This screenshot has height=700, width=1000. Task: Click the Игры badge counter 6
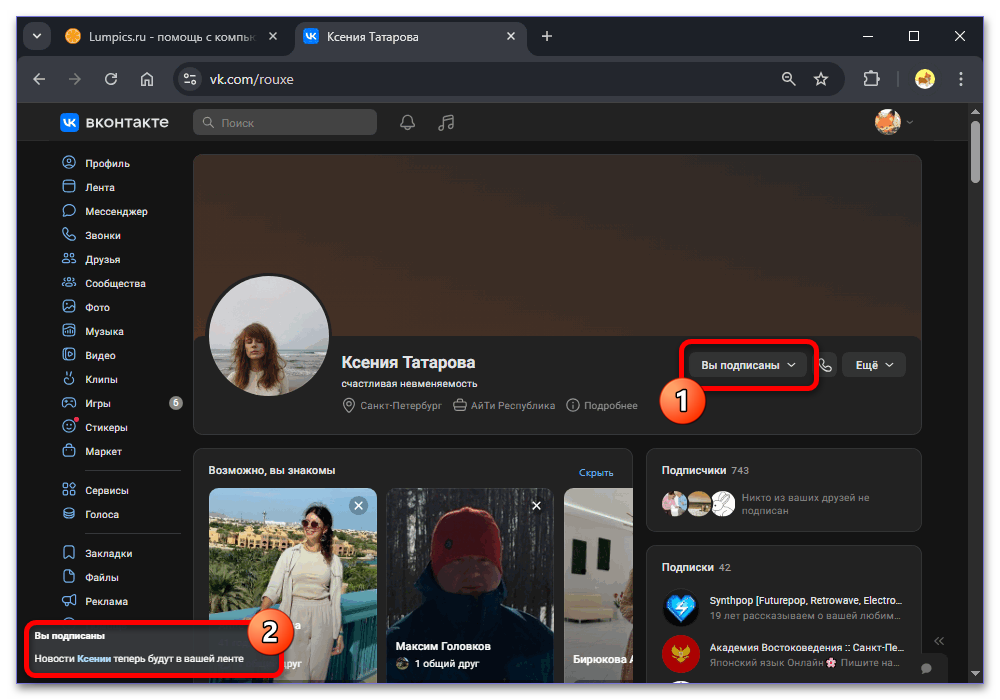175,403
